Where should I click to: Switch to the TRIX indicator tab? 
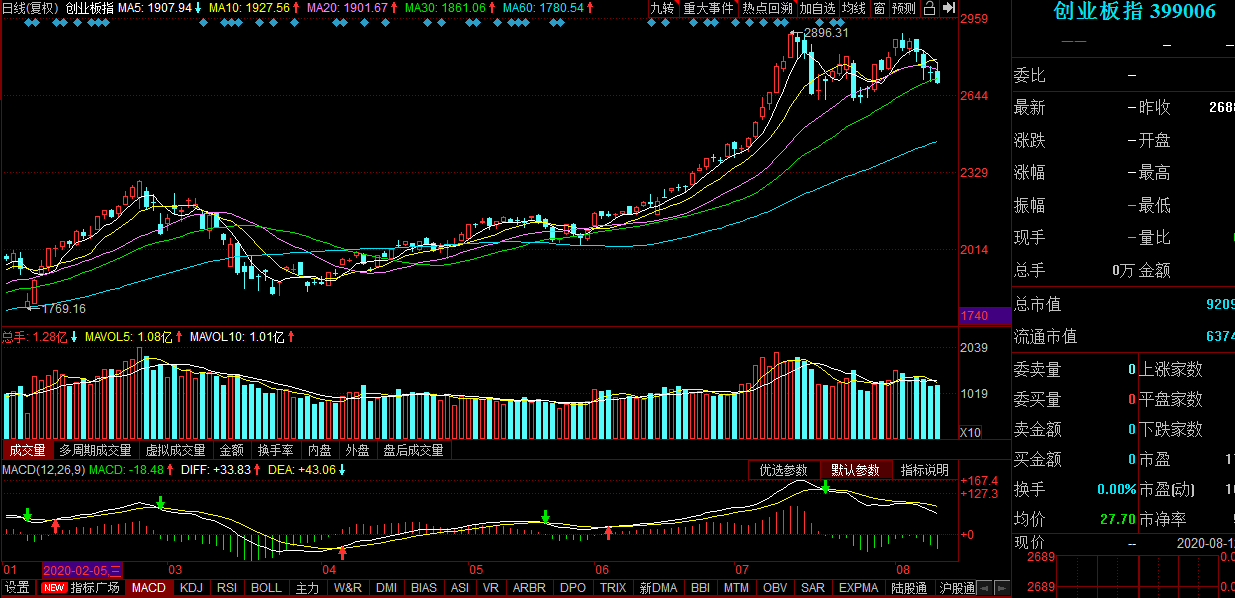click(x=613, y=588)
